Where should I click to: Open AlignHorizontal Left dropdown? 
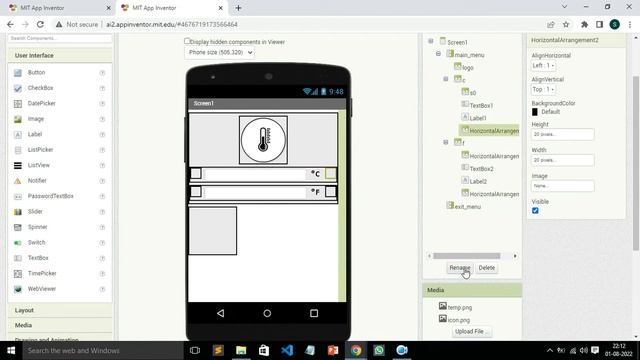tap(543, 65)
